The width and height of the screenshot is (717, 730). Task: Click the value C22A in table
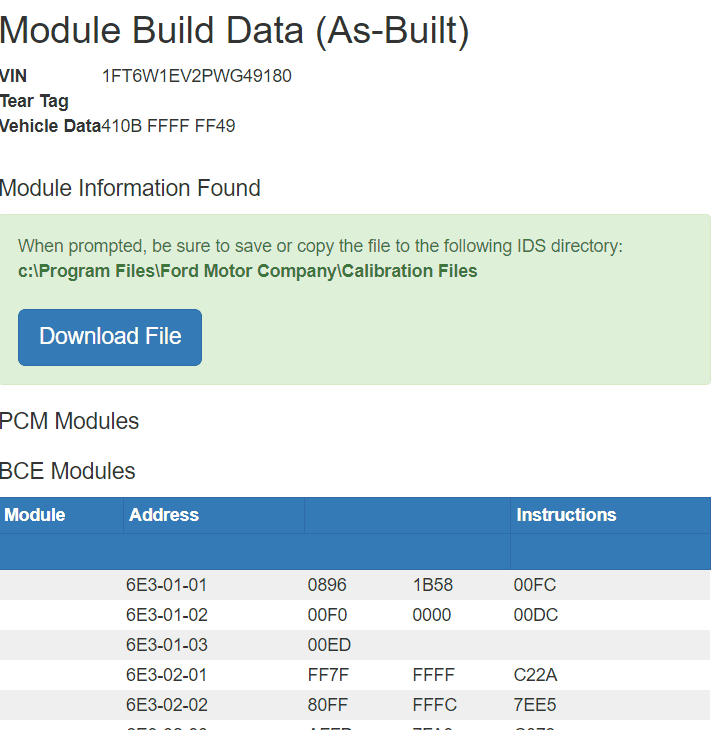point(535,675)
